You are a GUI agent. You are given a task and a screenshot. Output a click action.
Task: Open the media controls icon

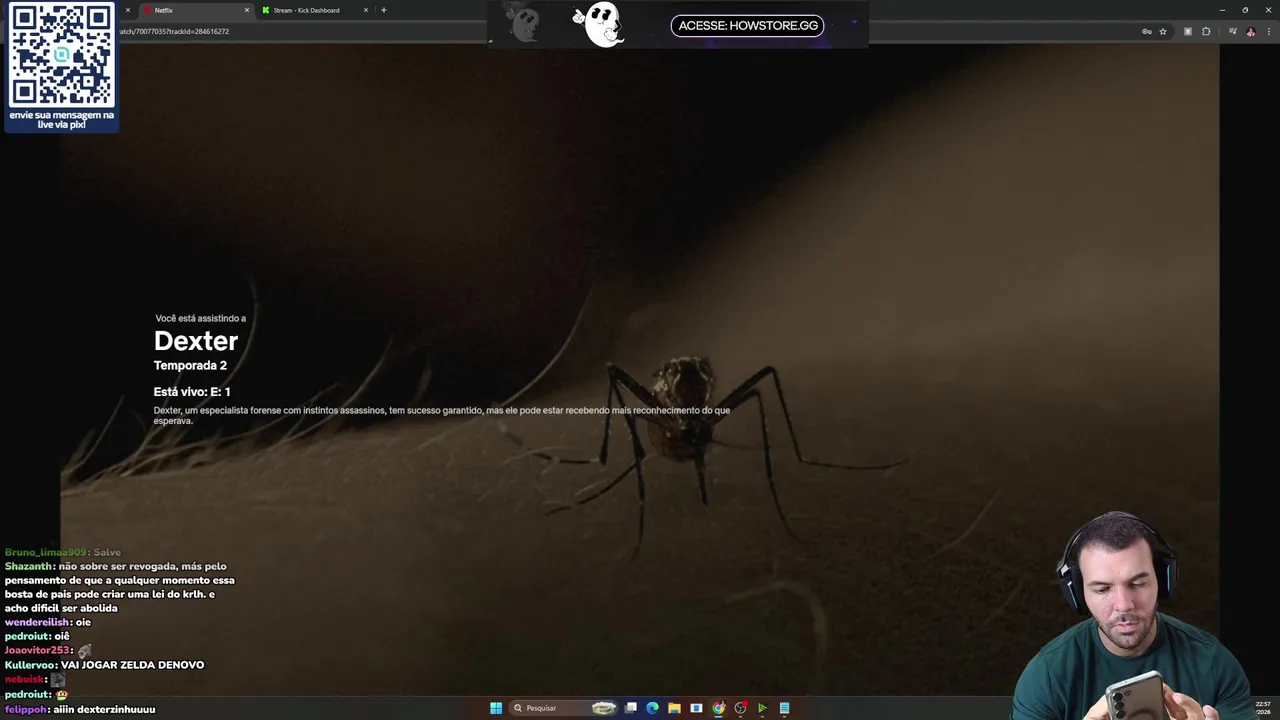(1233, 31)
